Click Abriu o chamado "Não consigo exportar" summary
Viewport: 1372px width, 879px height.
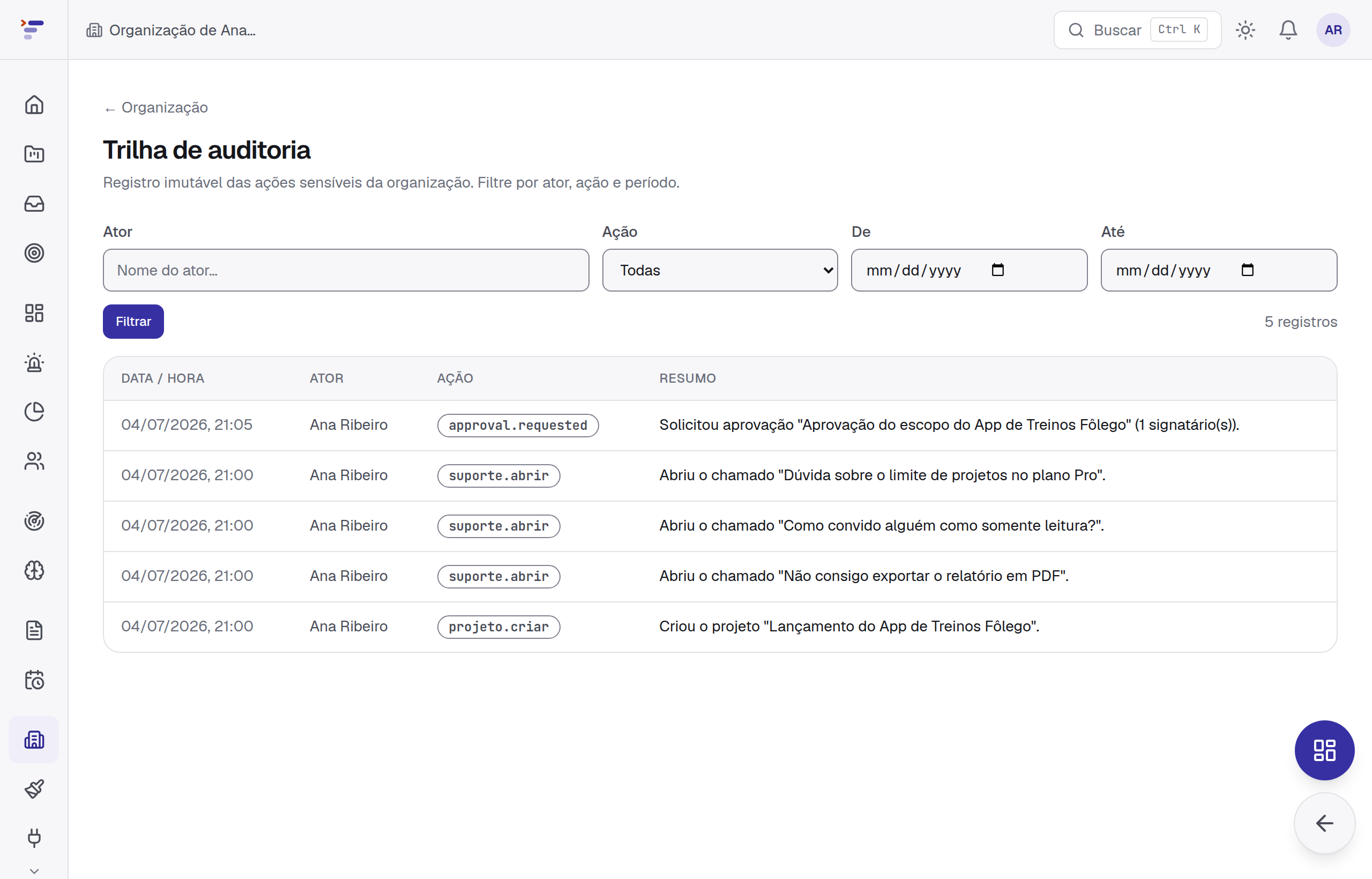pos(864,575)
